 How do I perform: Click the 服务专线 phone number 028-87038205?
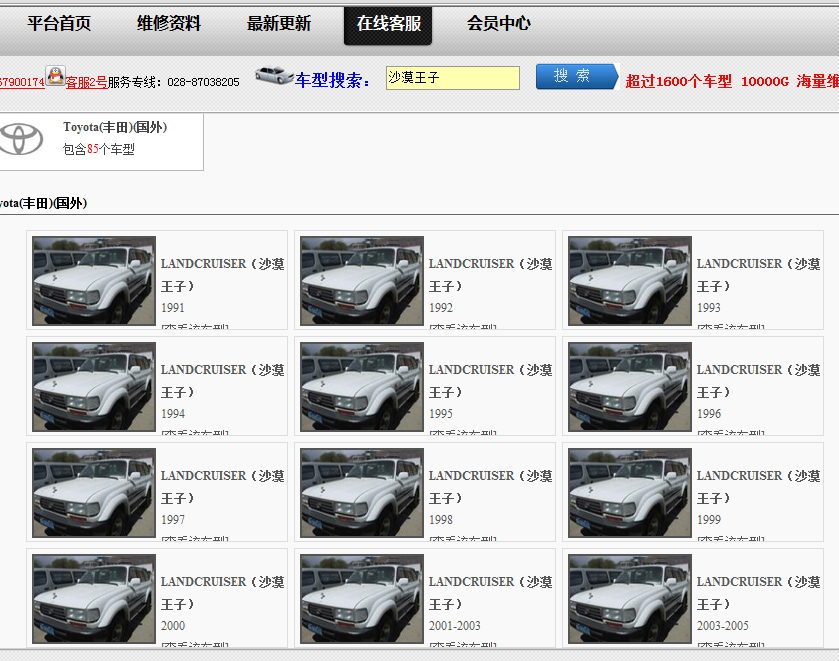click(203, 82)
